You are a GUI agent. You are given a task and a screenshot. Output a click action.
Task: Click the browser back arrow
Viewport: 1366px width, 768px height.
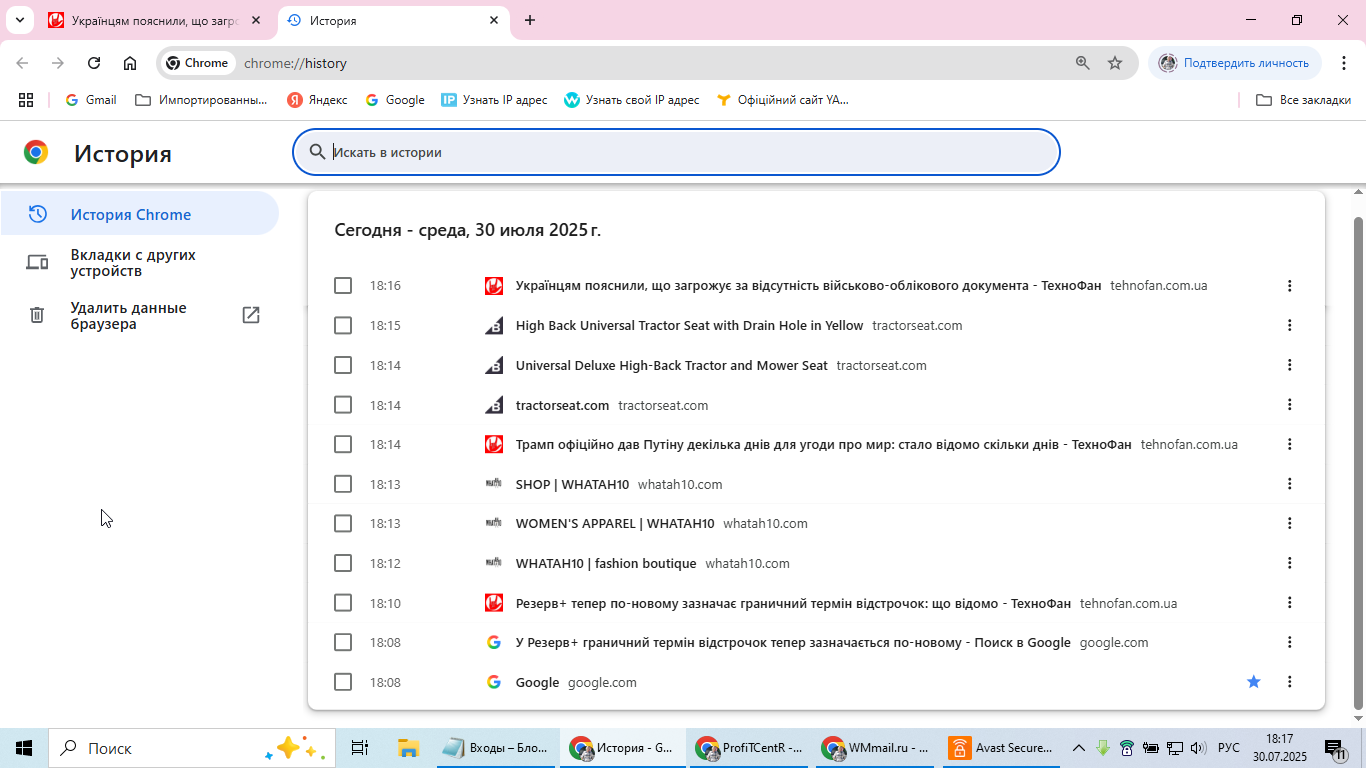pyautogui.click(x=22, y=63)
